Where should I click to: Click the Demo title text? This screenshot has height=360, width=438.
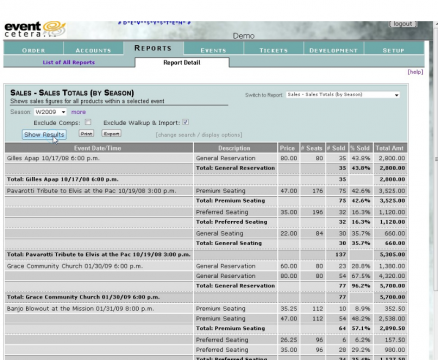(244, 36)
